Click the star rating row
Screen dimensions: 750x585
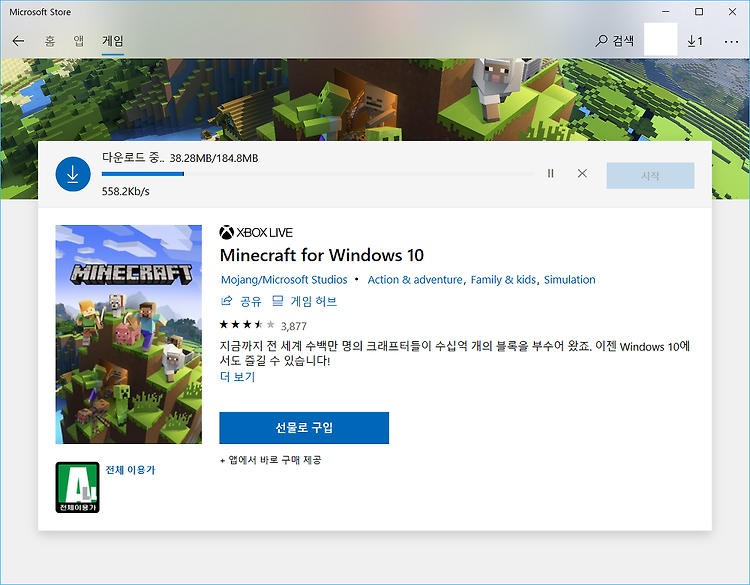[247, 325]
